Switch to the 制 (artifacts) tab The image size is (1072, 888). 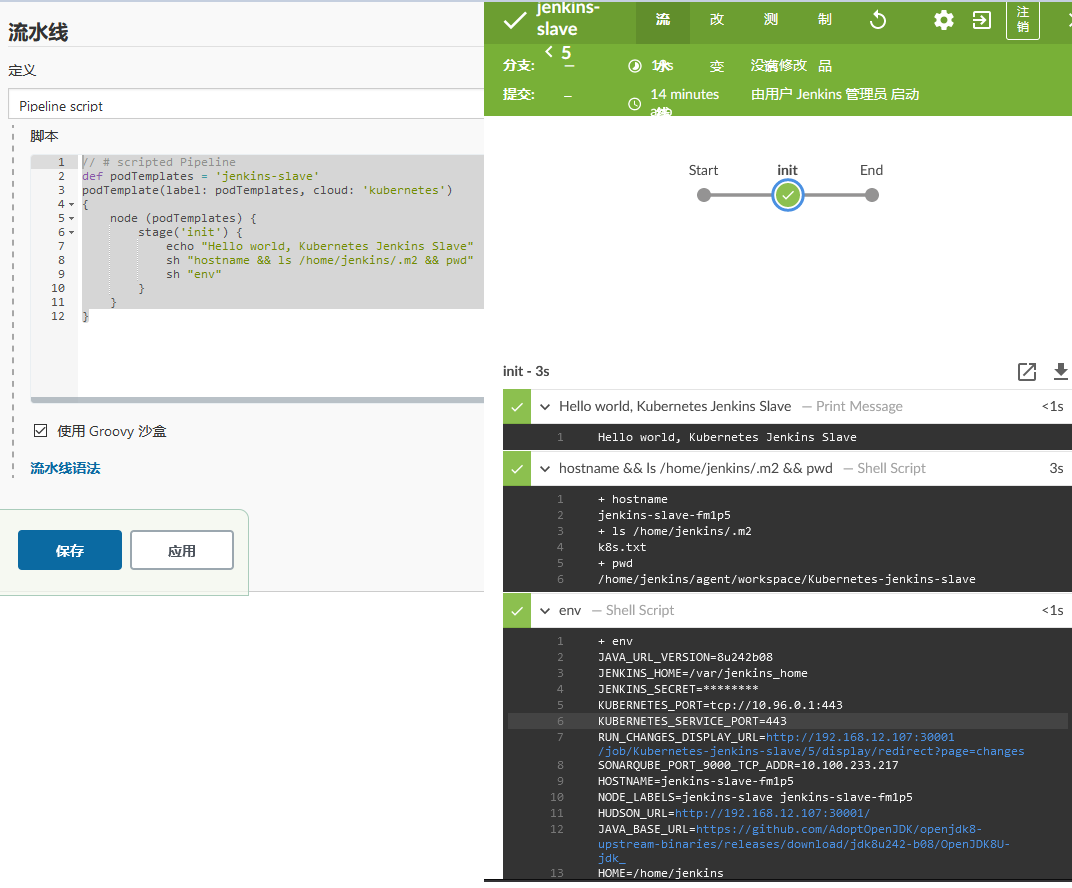coord(825,21)
